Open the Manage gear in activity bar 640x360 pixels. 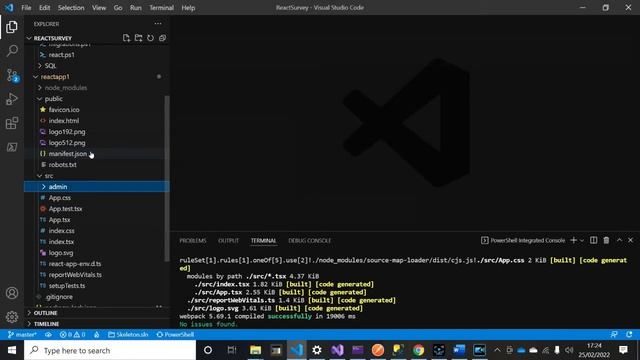[x=12, y=317]
